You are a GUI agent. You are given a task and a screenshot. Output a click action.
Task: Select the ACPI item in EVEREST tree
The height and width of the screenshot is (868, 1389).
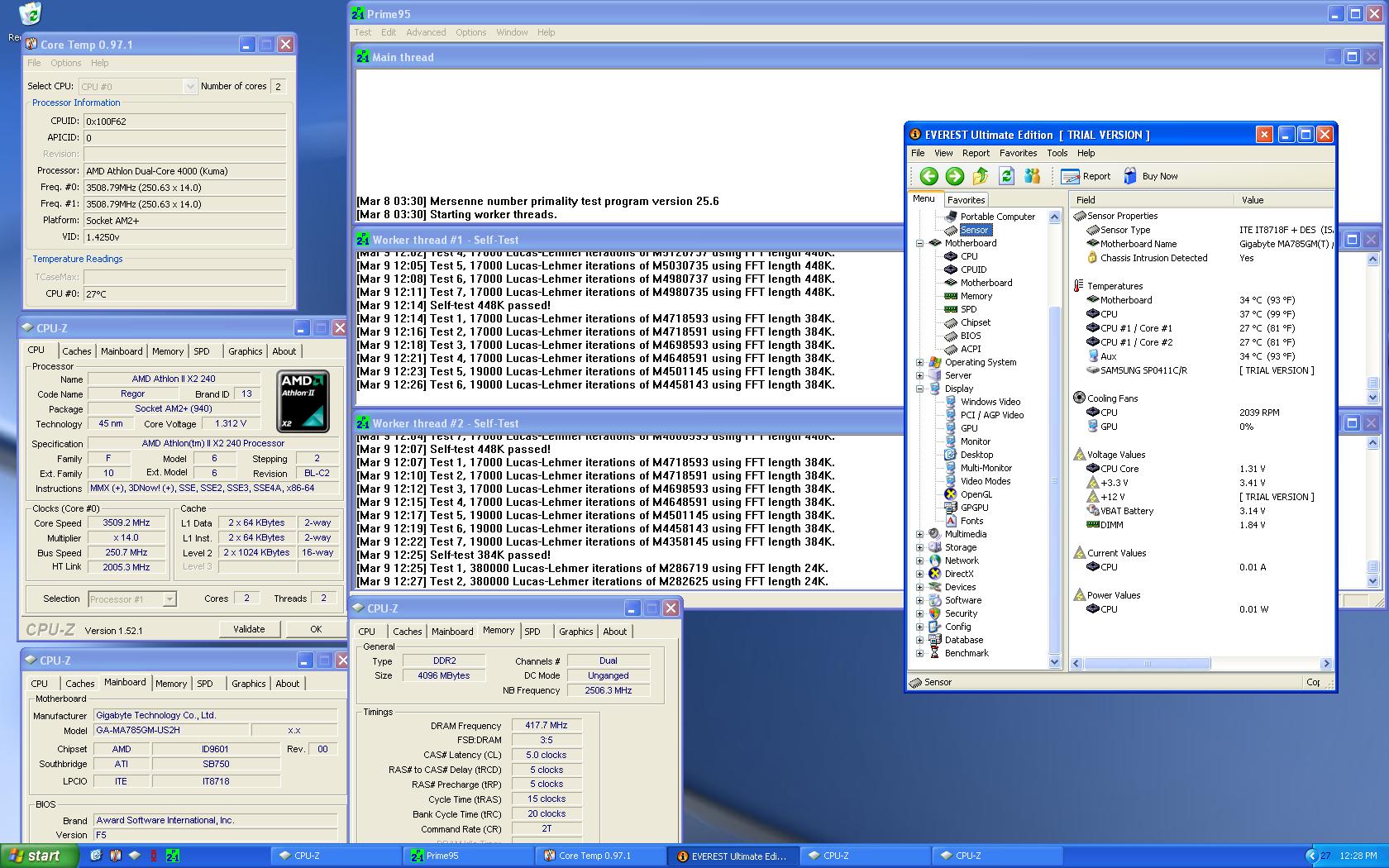[x=971, y=349]
